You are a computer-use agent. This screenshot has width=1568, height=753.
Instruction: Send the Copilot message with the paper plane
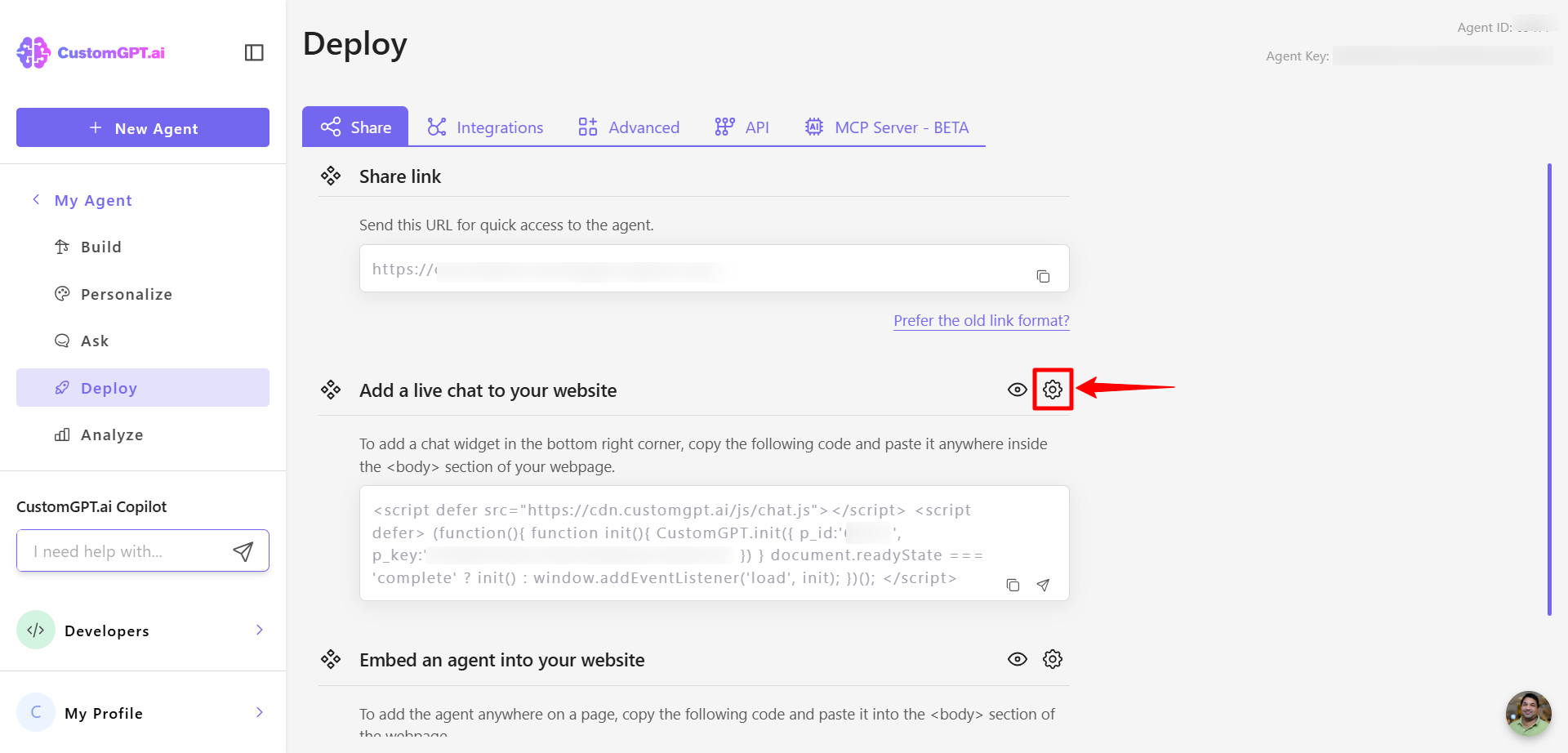243,551
